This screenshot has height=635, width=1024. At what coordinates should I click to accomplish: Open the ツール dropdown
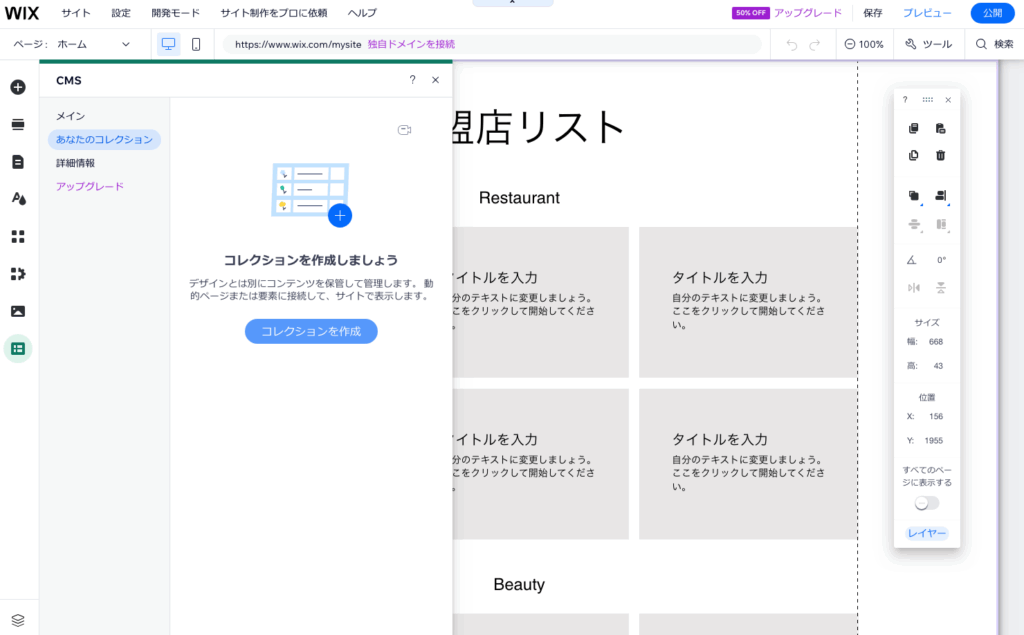pos(928,44)
